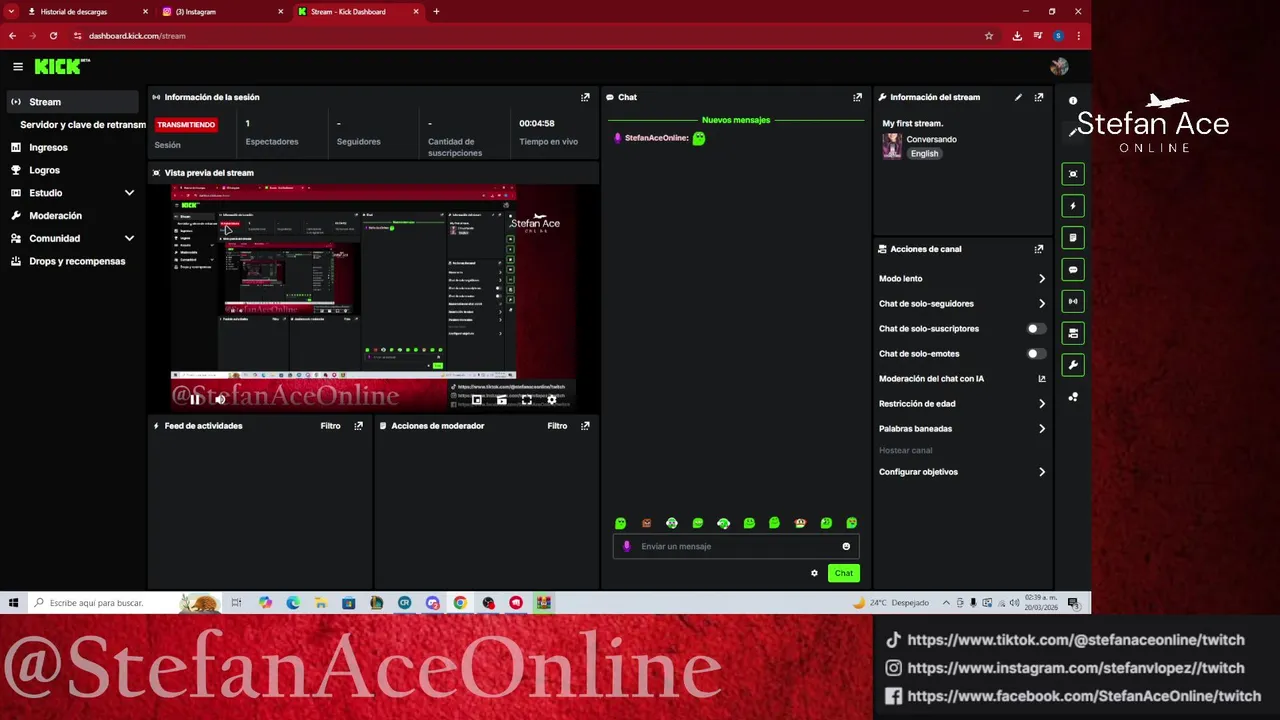Toggle the channel actions widget icon
This screenshot has width=1280, height=720.
[1073, 333]
